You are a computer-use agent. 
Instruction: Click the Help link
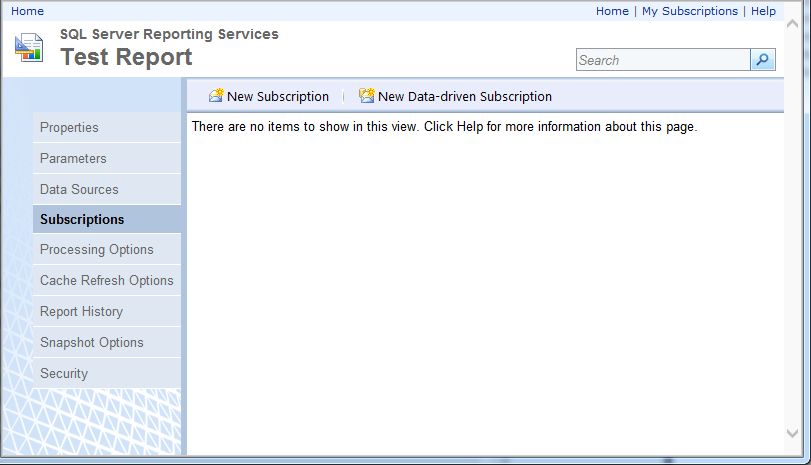pos(763,11)
